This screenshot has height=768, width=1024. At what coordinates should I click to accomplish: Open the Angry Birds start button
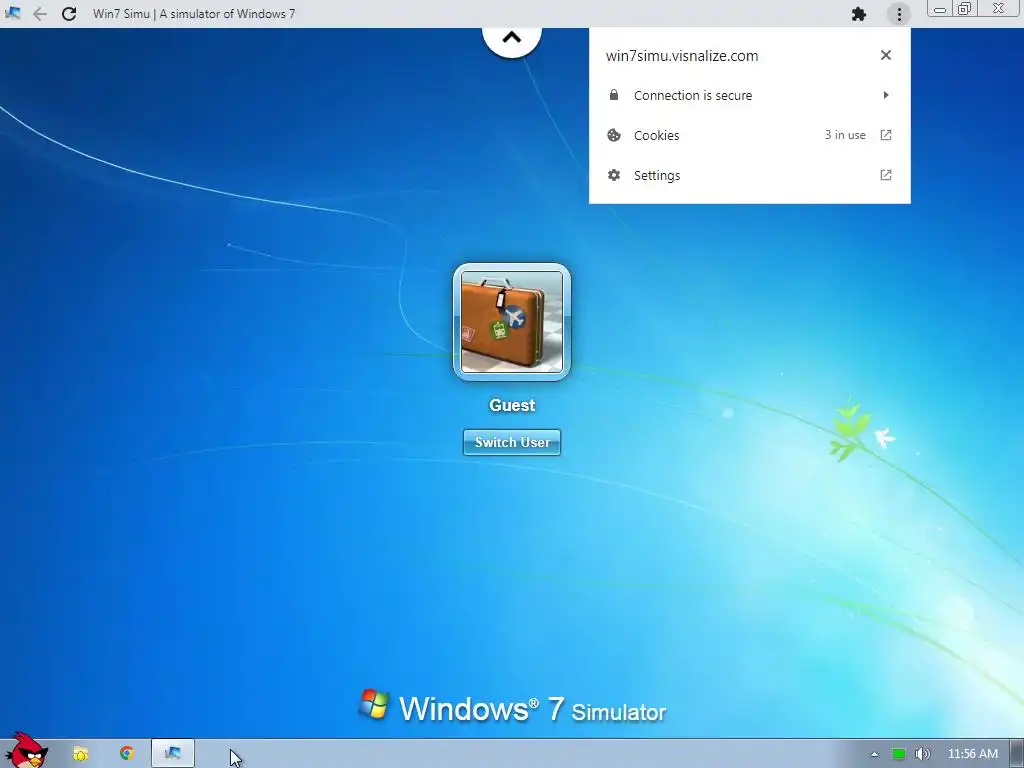pyautogui.click(x=26, y=751)
